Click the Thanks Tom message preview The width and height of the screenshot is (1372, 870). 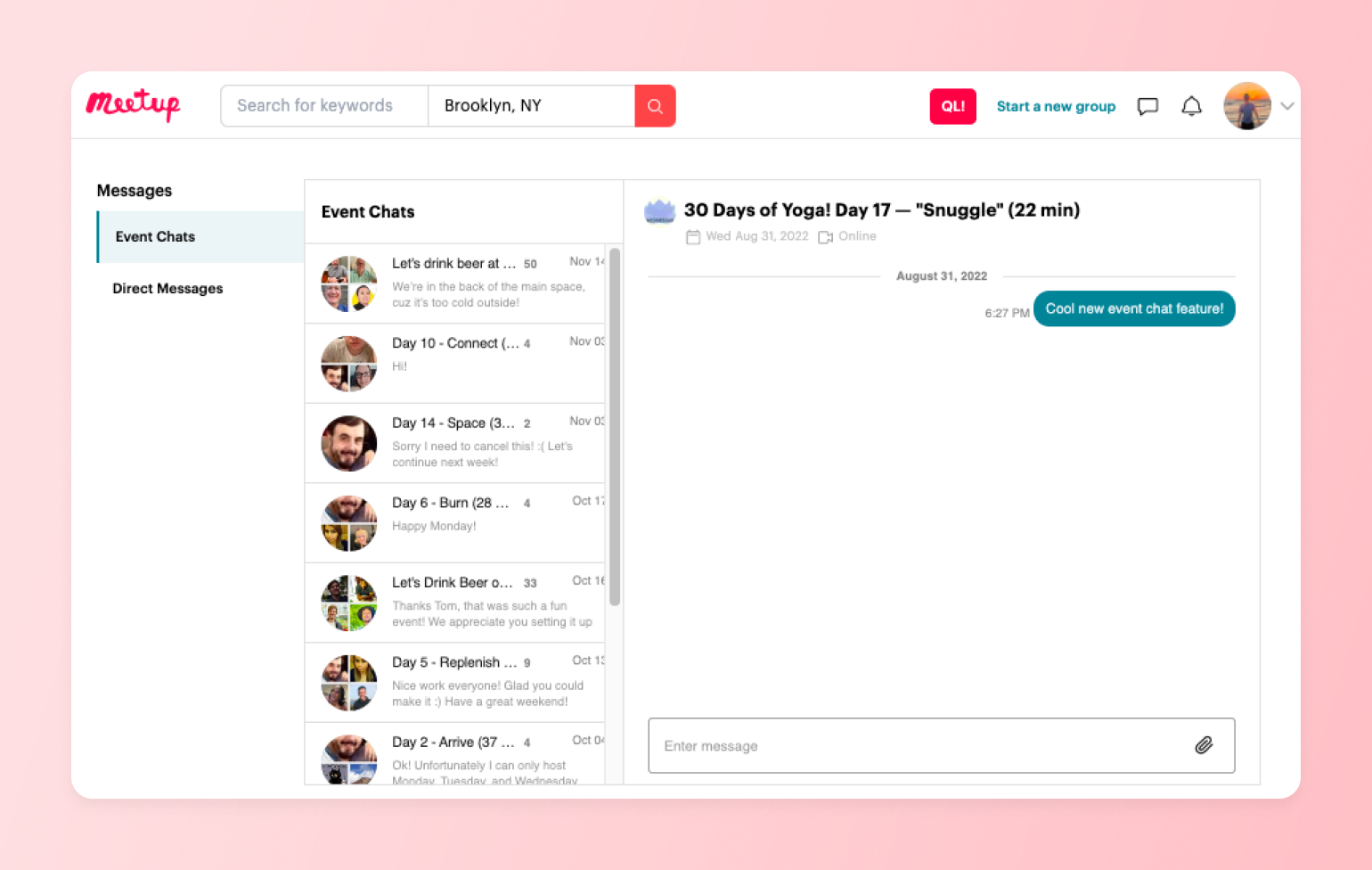point(492,613)
